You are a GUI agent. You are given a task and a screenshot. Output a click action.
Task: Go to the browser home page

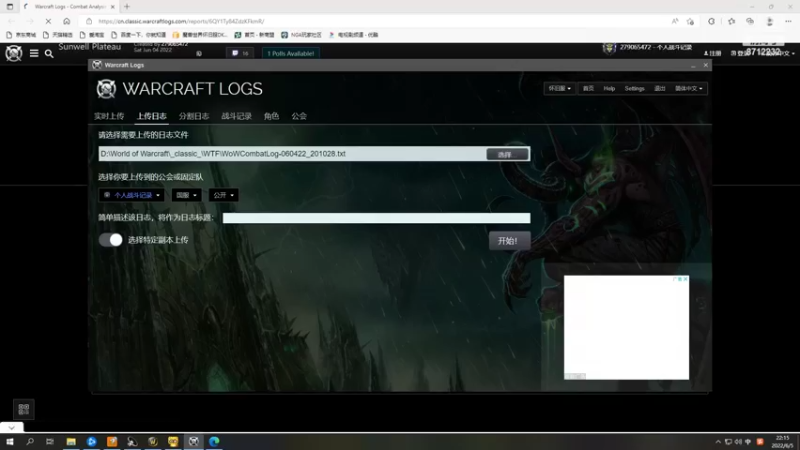click(66, 21)
